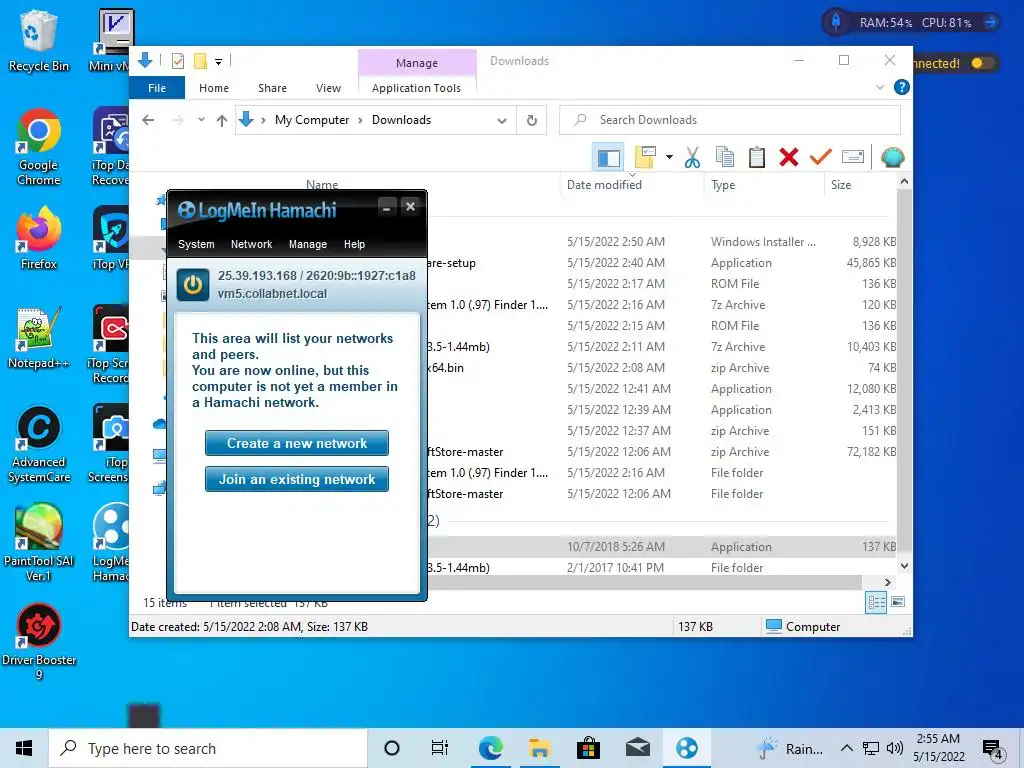Click the arrow in the RAM CPU widget
This screenshot has width=1024, height=768.
click(x=991, y=22)
